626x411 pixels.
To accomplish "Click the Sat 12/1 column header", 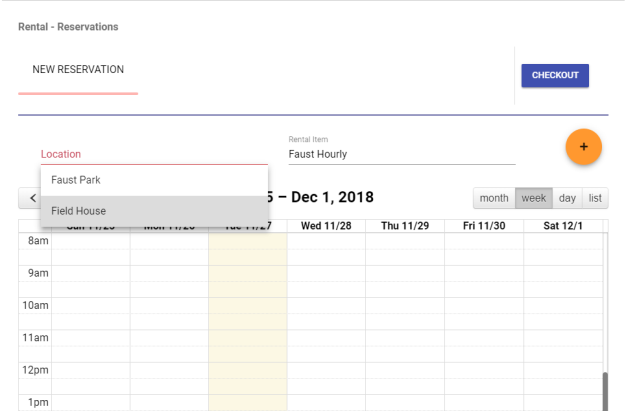I will pos(562,225).
